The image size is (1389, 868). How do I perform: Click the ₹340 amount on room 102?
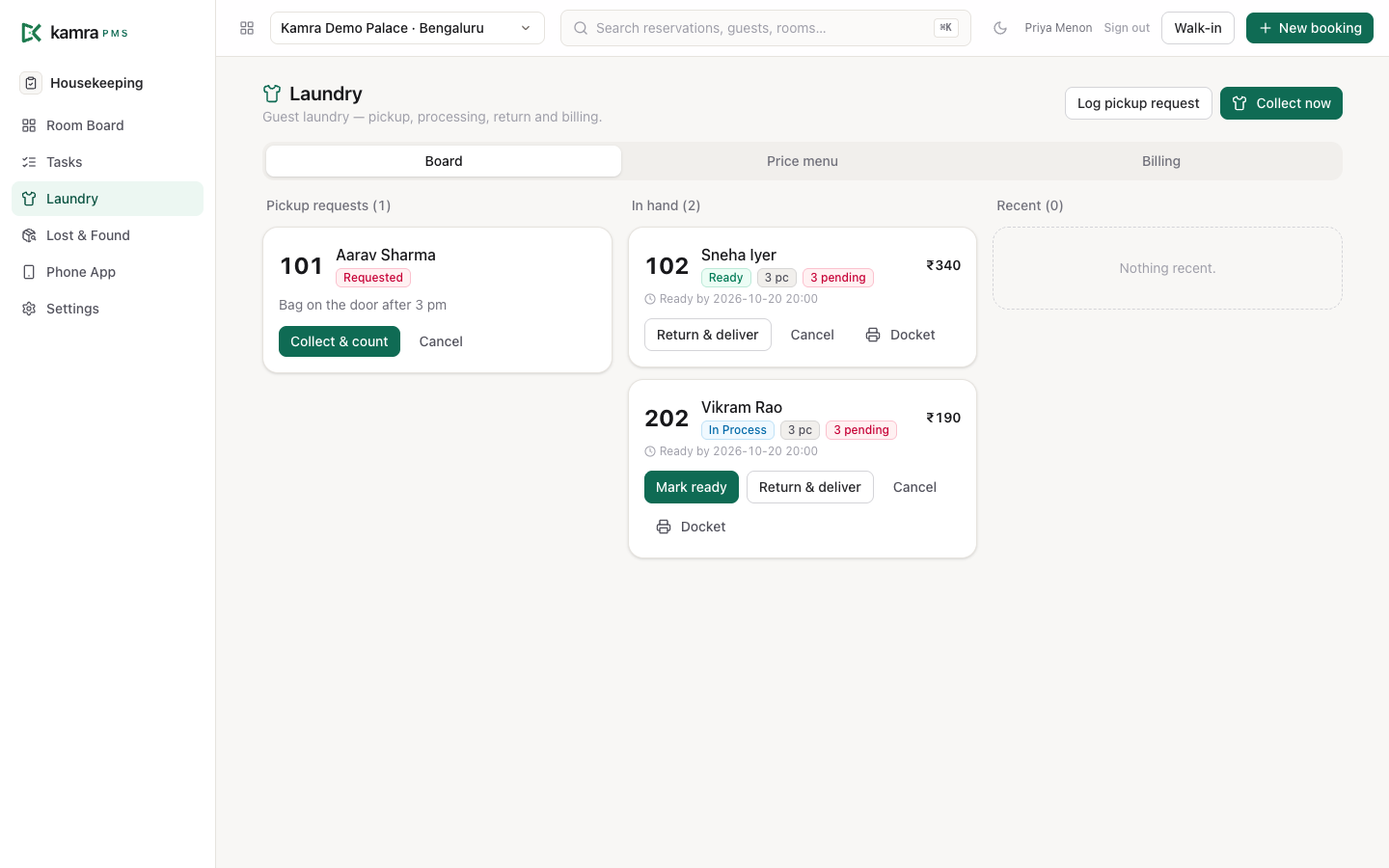tap(943, 265)
